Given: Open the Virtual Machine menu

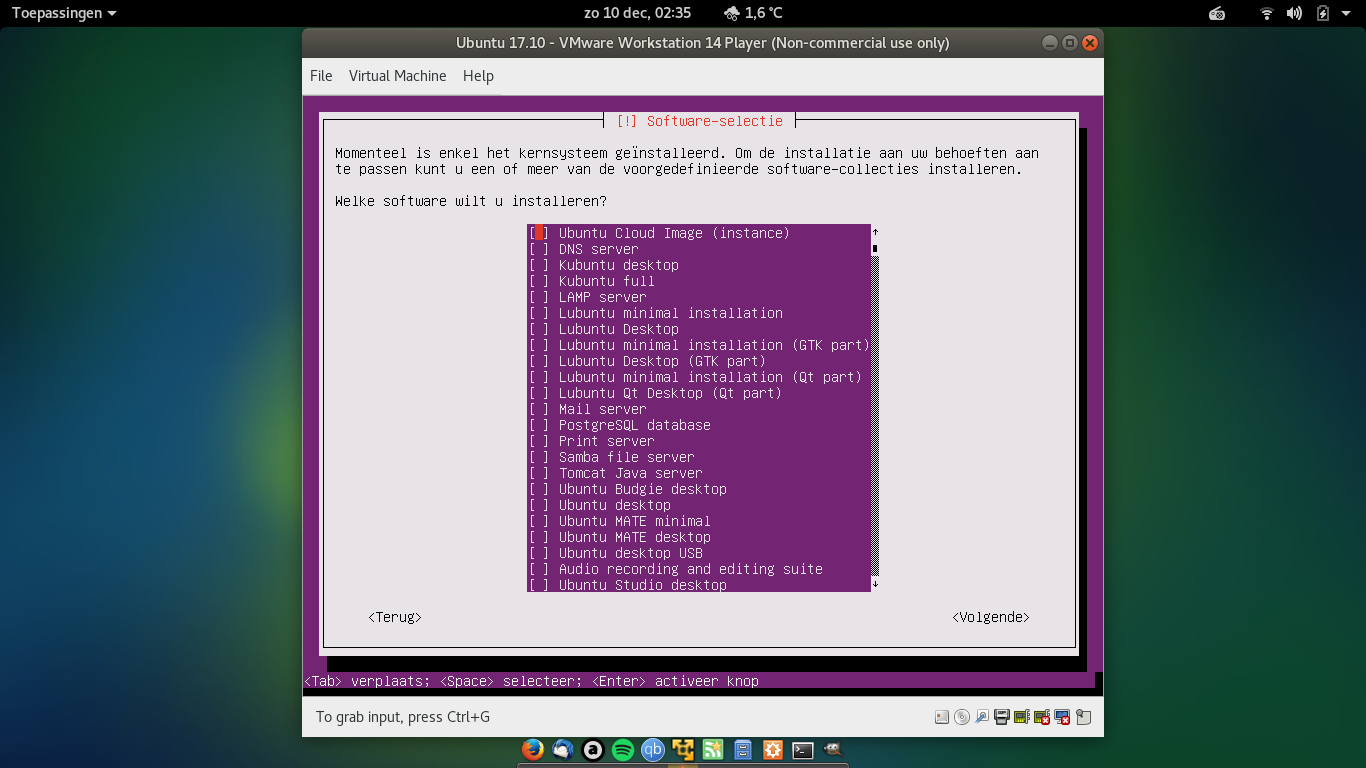Looking at the screenshot, I should pos(398,76).
